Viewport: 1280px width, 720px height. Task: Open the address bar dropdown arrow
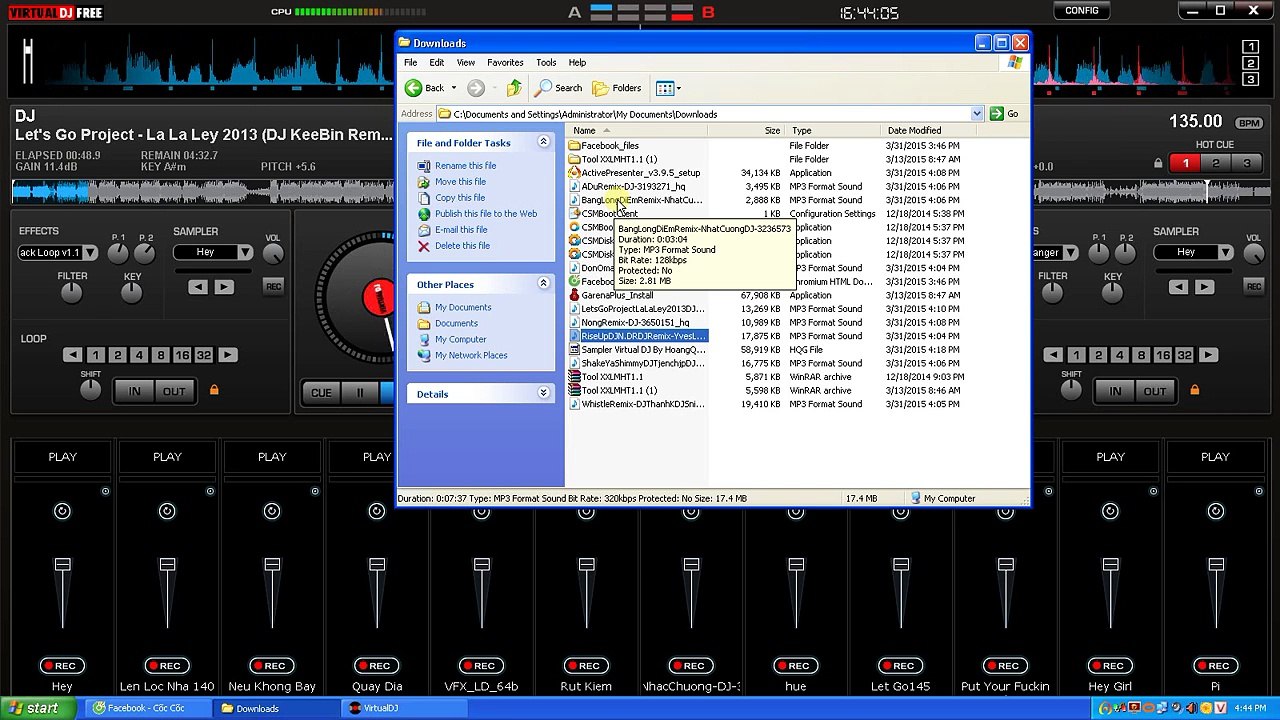click(x=977, y=114)
